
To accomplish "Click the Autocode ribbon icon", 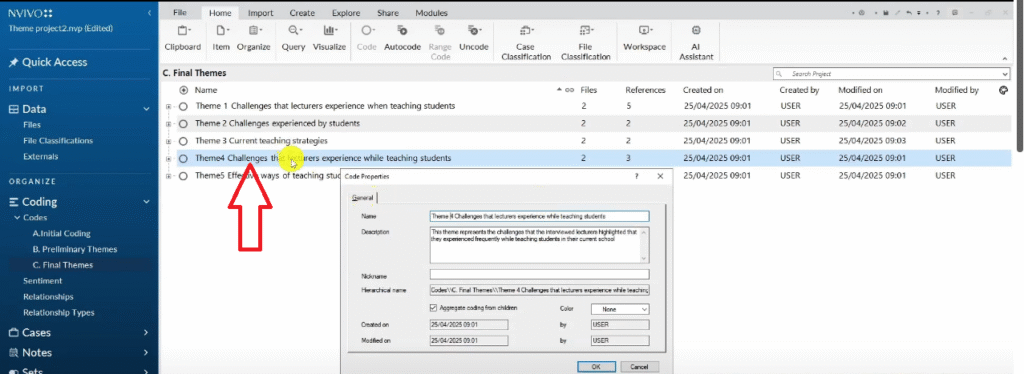I will point(402,30).
